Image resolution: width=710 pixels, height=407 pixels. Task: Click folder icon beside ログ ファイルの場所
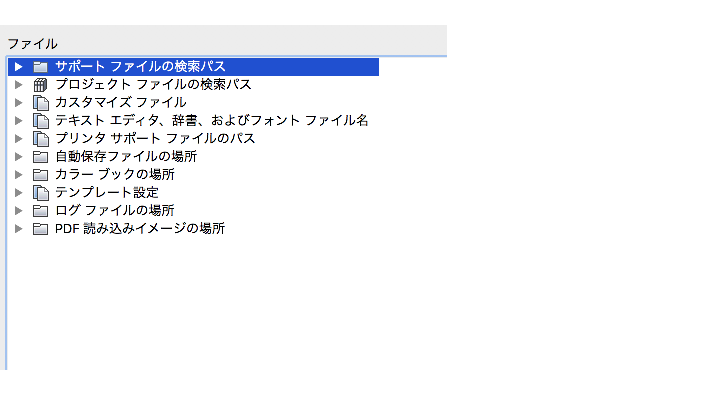40,211
